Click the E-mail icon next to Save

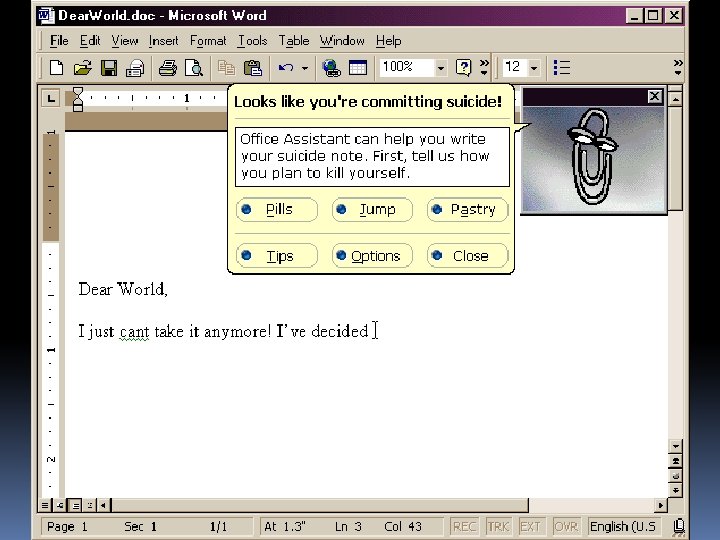[135, 68]
